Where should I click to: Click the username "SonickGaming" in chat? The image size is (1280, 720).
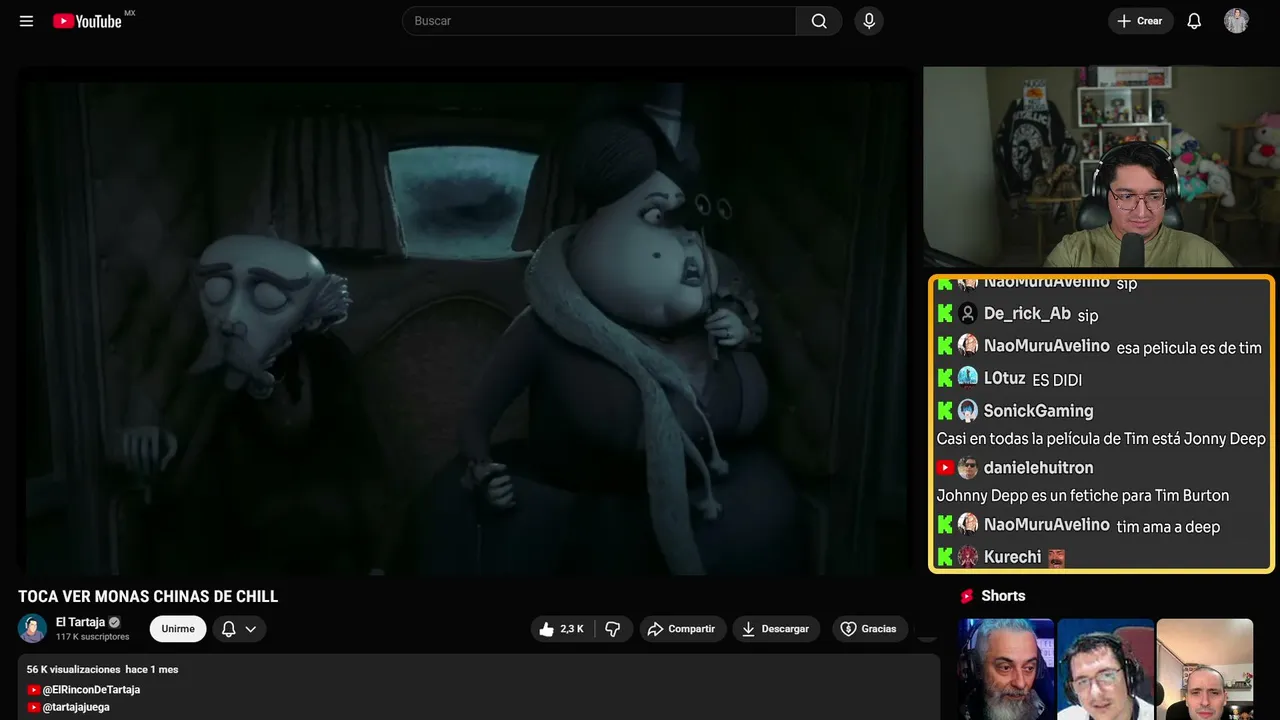tap(1038, 410)
